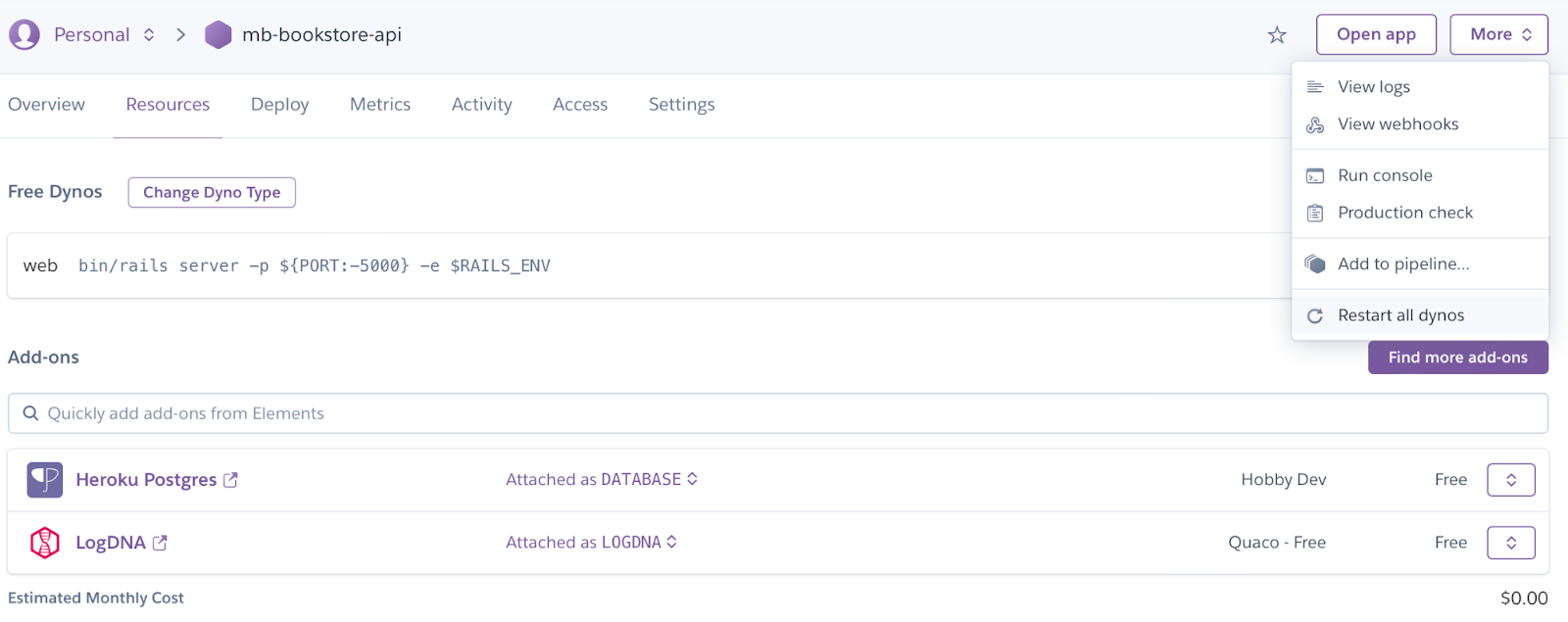Image resolution: width=1568 pixels, height=622 pixels.
Task: Focus the Quickly add add-ons search field
Action: (x=778, y=413)
